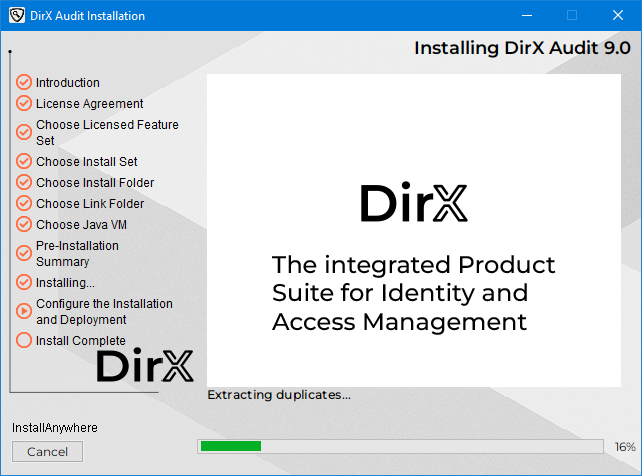Click the Configure the Installation arrow icon
The image size is (642, 476).
[24, 311]
